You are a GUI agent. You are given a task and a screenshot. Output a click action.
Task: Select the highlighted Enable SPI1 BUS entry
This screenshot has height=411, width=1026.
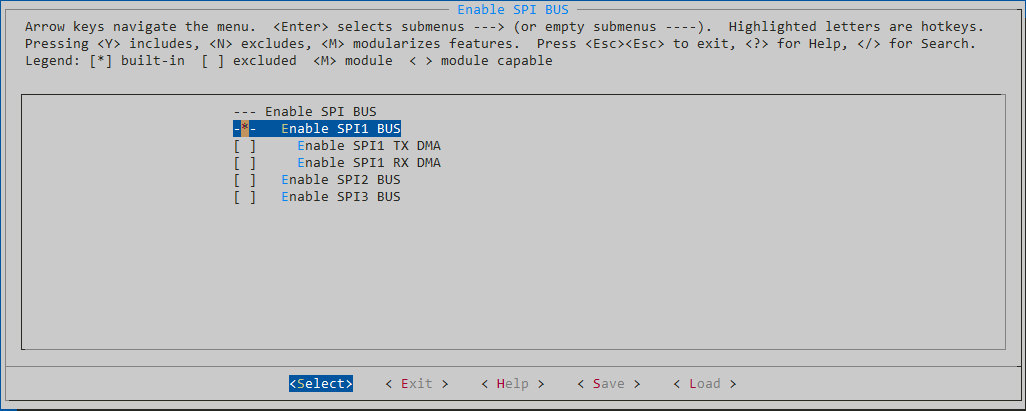coord(317,128)
